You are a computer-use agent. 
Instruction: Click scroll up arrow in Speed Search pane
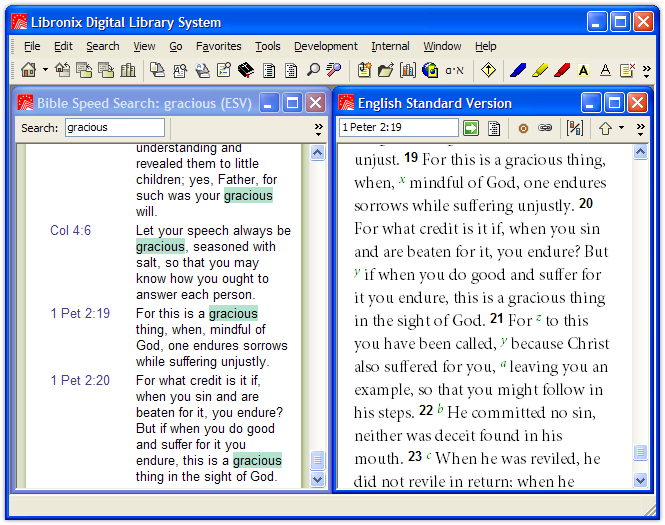318,152
